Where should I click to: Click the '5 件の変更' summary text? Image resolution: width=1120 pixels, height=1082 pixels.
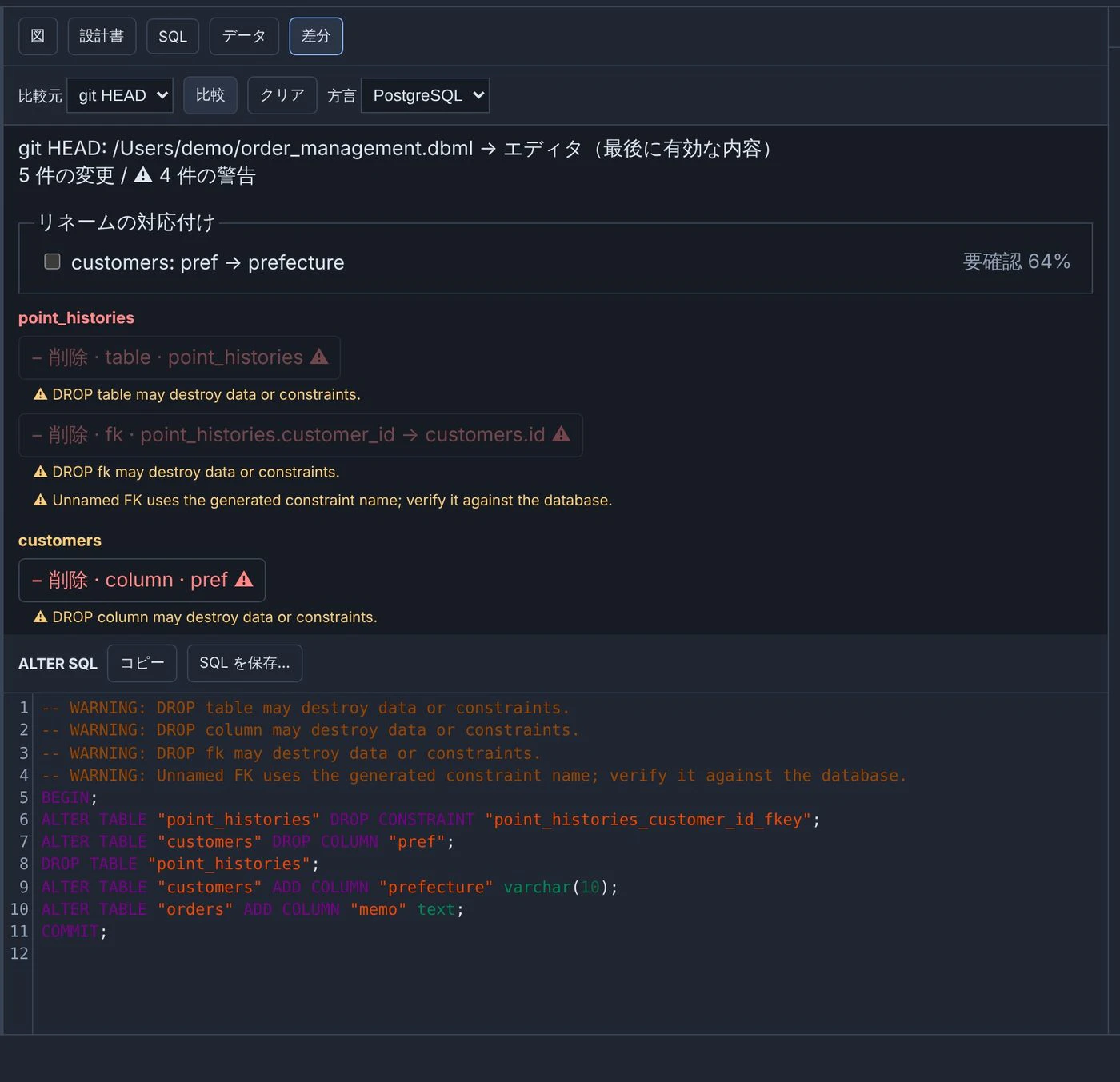(x=66, y=175)
